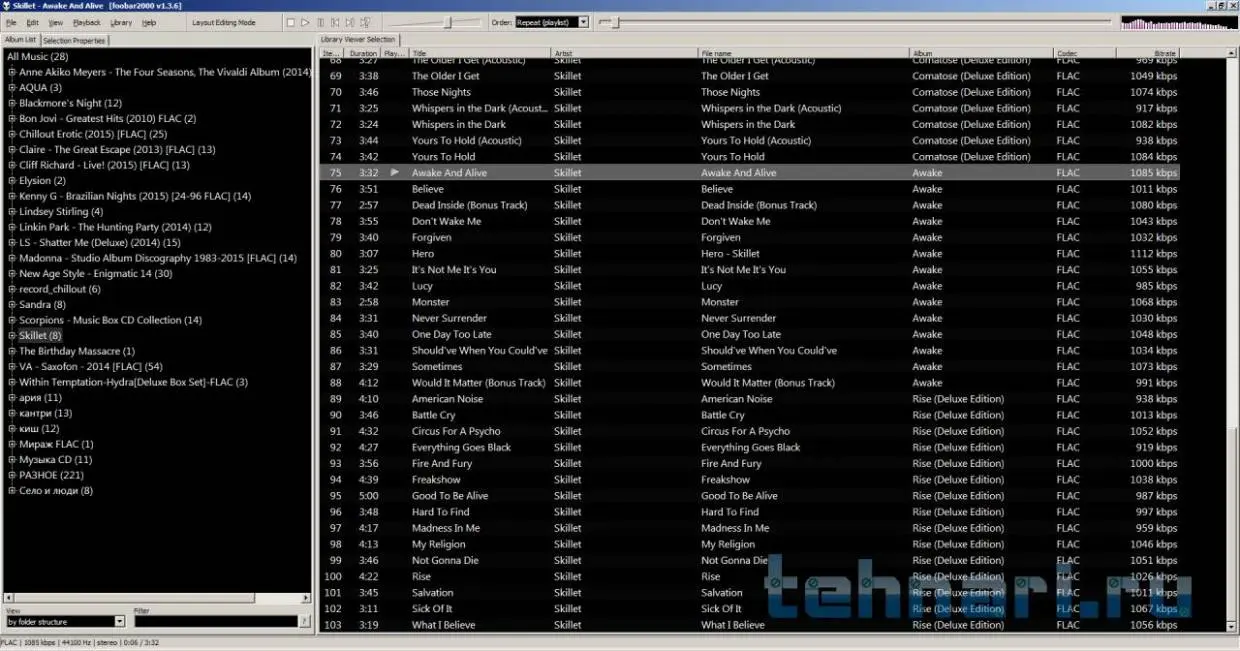The image size is (1240, 651).
Task: Sort by the Duration column header
Action: (364, 53)
